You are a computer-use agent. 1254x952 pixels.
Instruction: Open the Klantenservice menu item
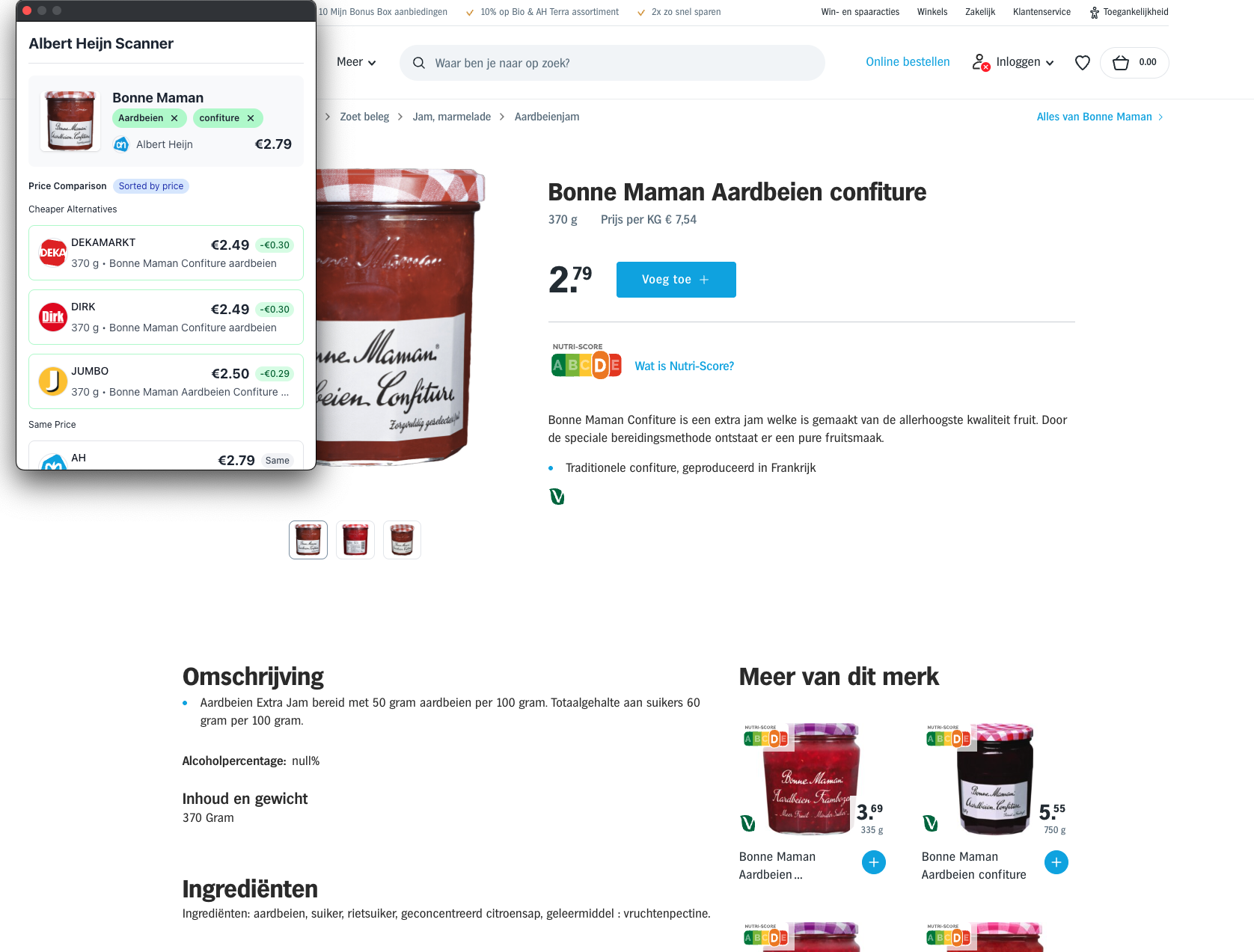[x=1042, y=12]
